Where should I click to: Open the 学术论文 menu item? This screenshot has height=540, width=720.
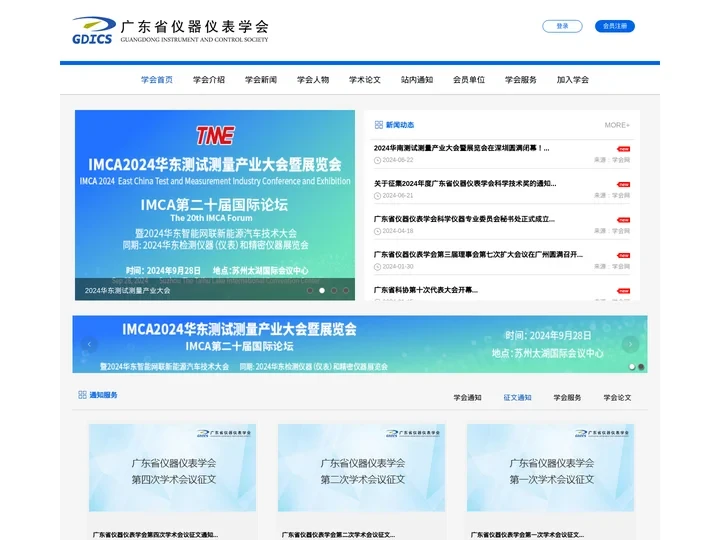(x=365, y=79)
